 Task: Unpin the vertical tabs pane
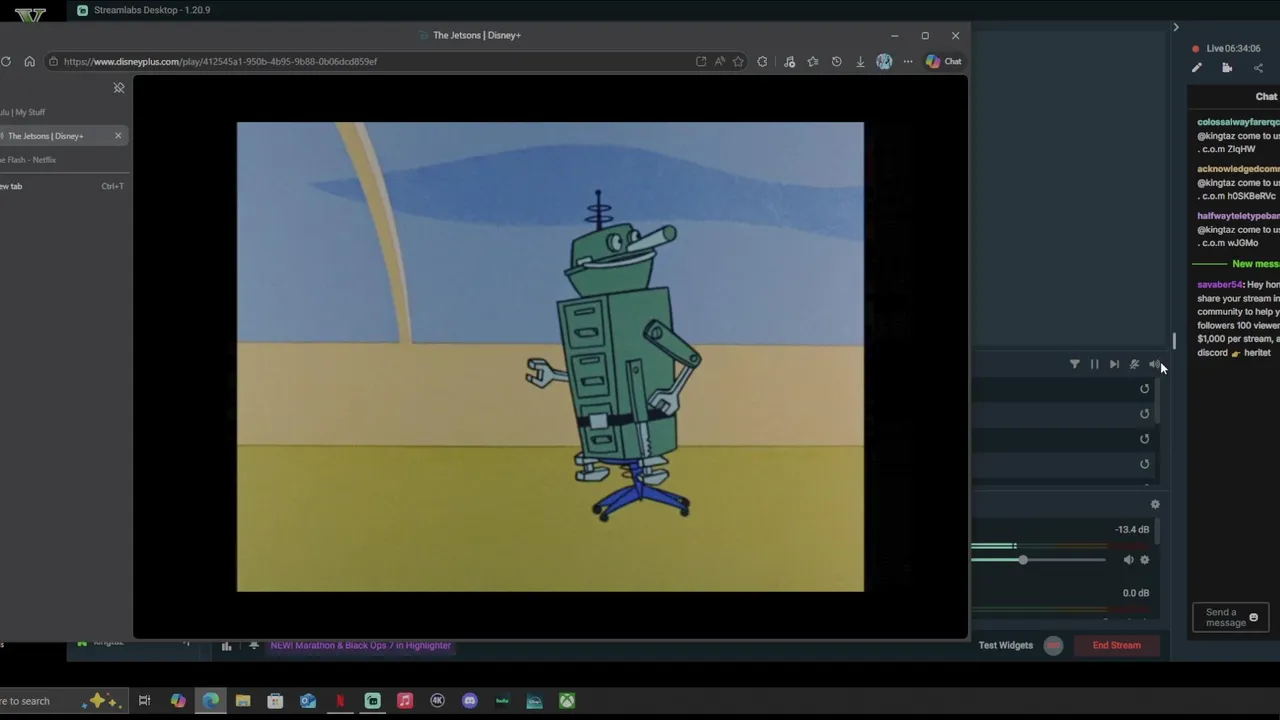pos(119,88)
